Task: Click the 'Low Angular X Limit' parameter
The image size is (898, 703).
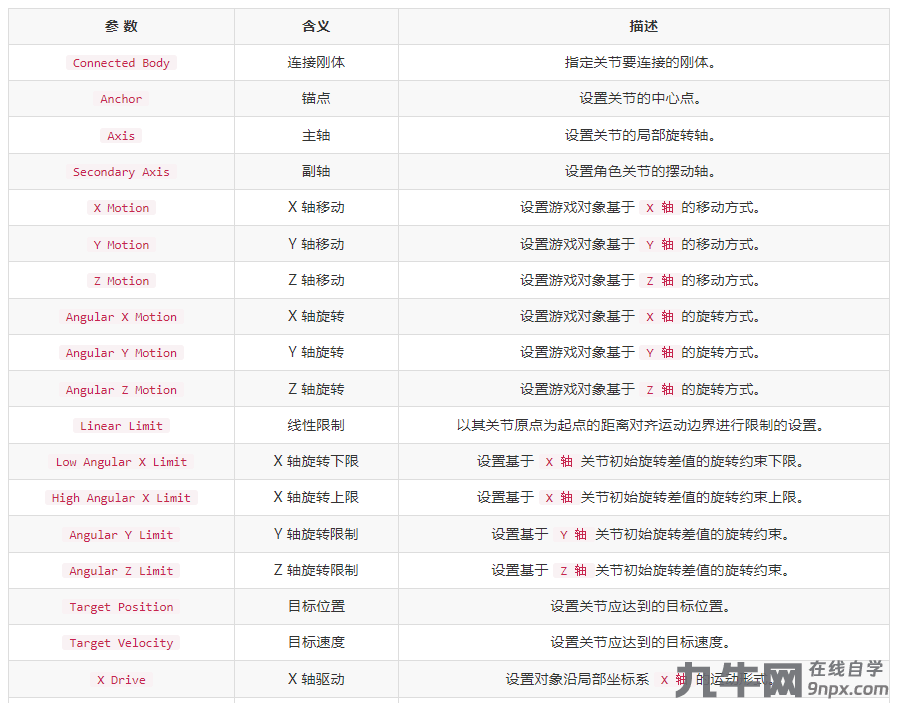Action: click(x=121, y=461)
